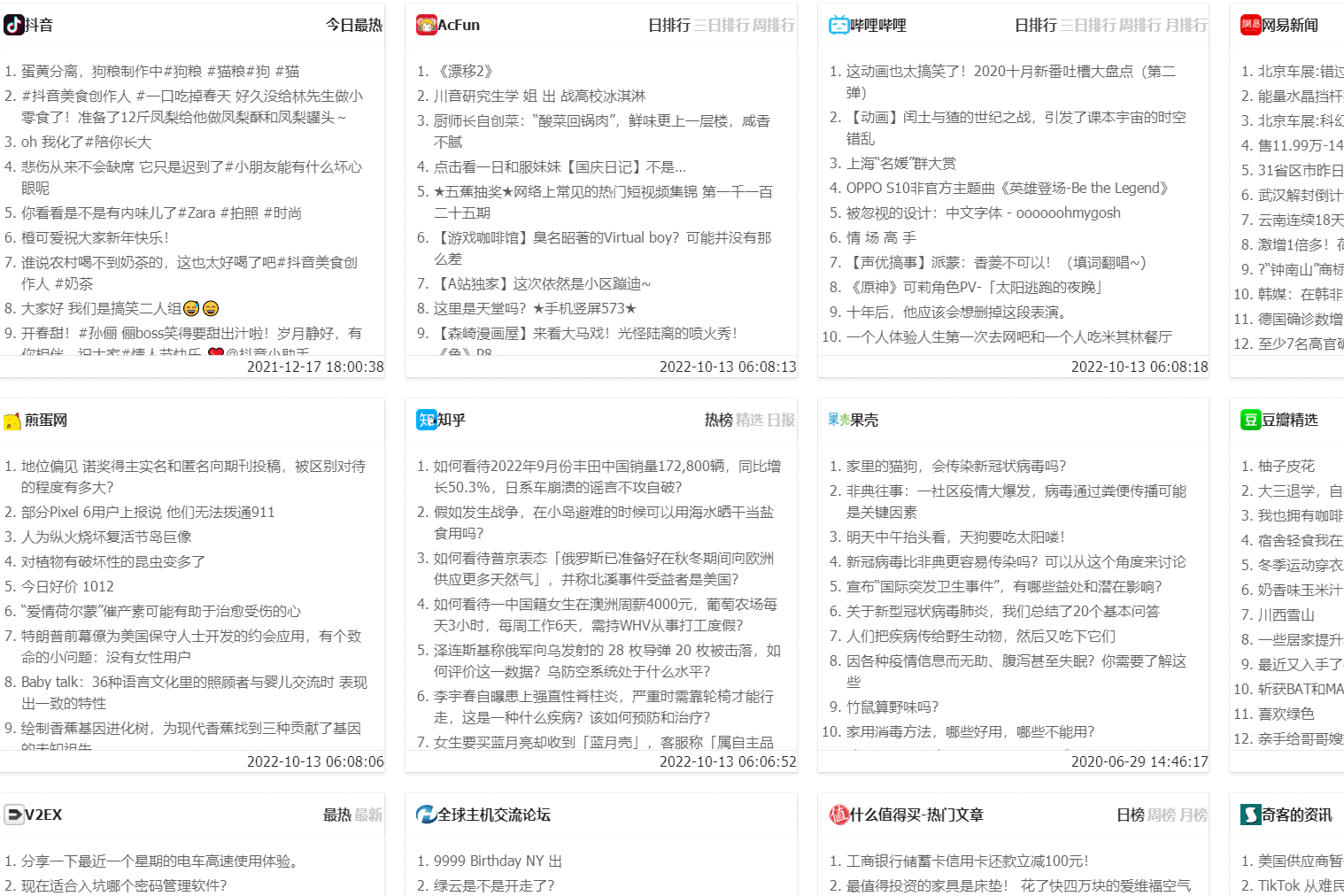
Task: Click the 煎蛋网 logo icon
Action: [12, 421]
